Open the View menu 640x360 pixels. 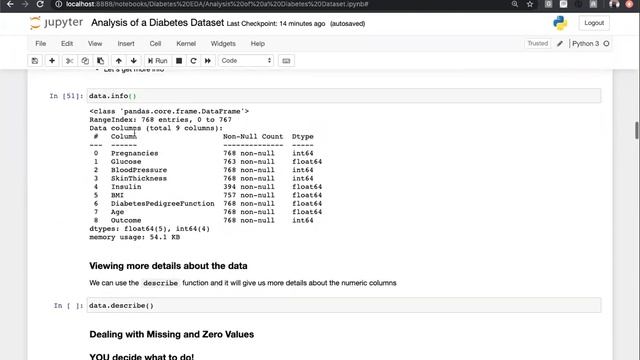(x=95, y=44)
